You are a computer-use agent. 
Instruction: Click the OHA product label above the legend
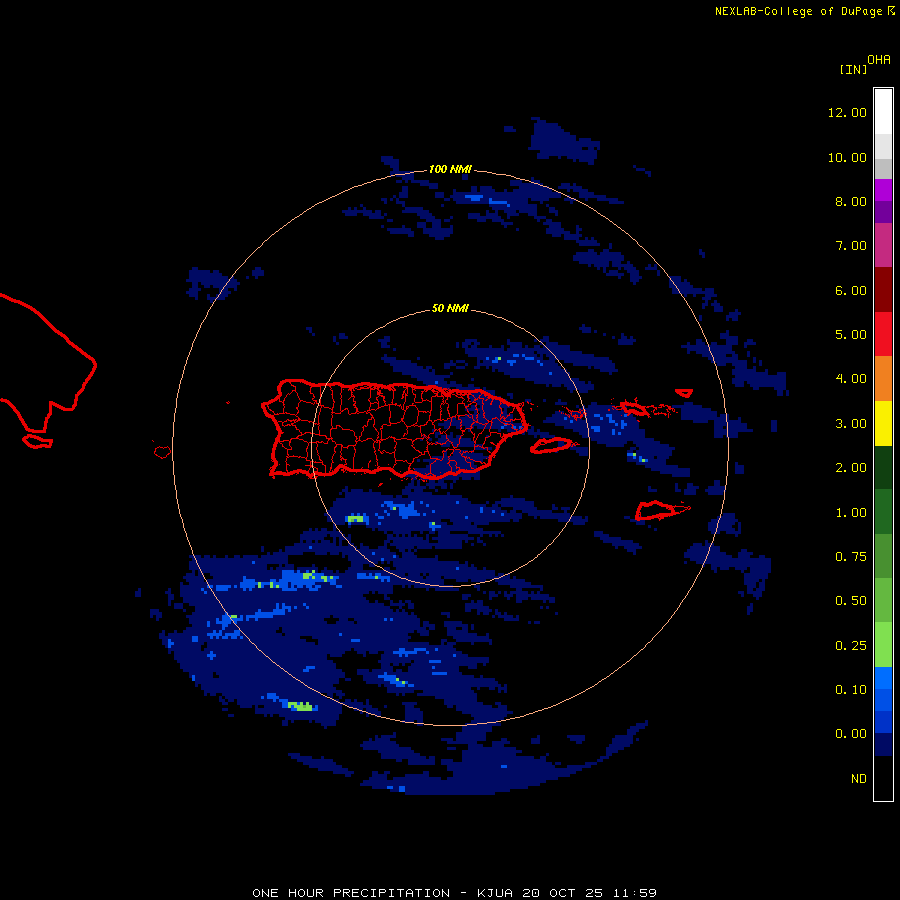879,60
